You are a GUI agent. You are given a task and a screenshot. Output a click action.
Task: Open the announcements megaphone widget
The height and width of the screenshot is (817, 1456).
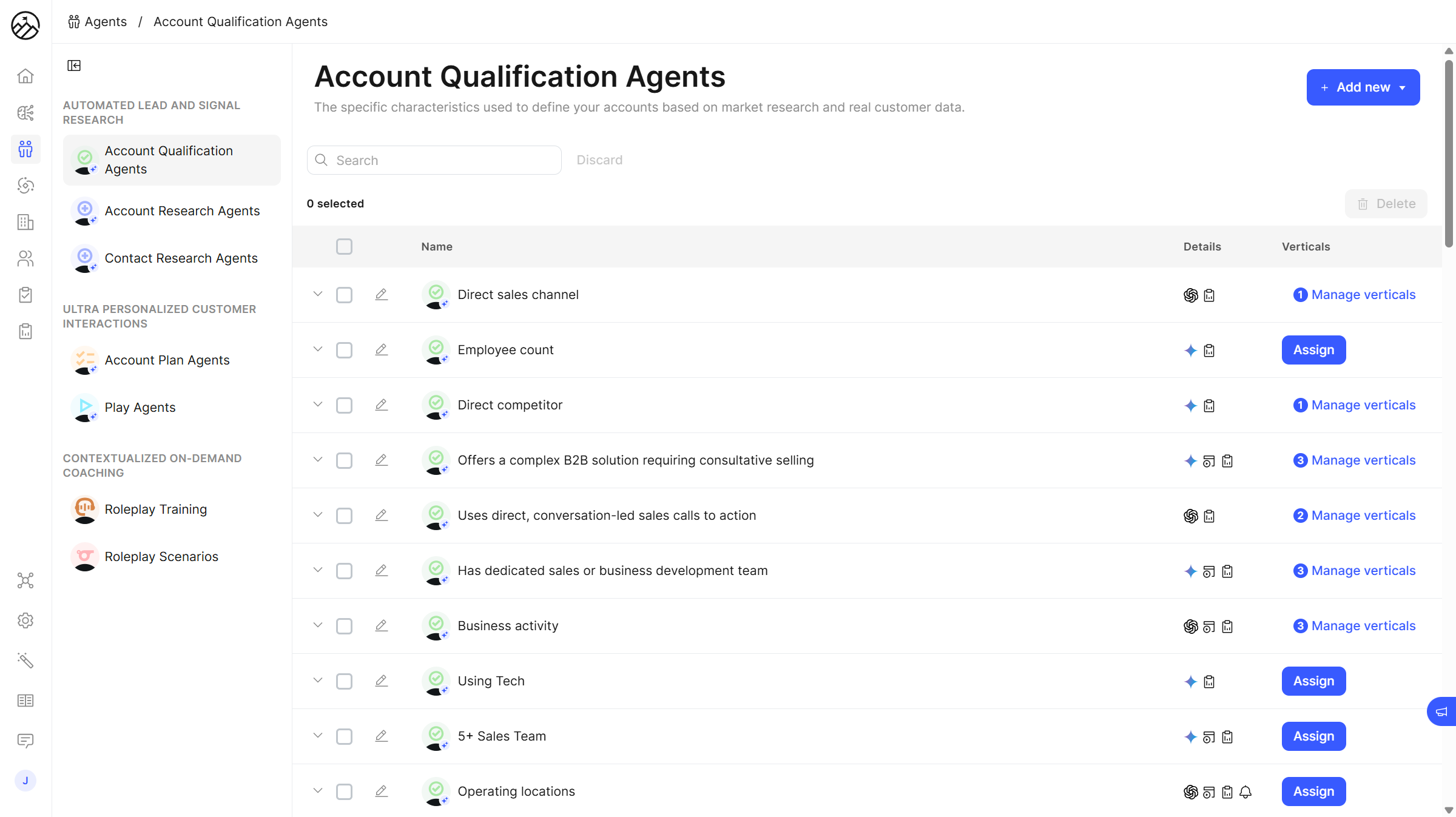[1441, 711]
